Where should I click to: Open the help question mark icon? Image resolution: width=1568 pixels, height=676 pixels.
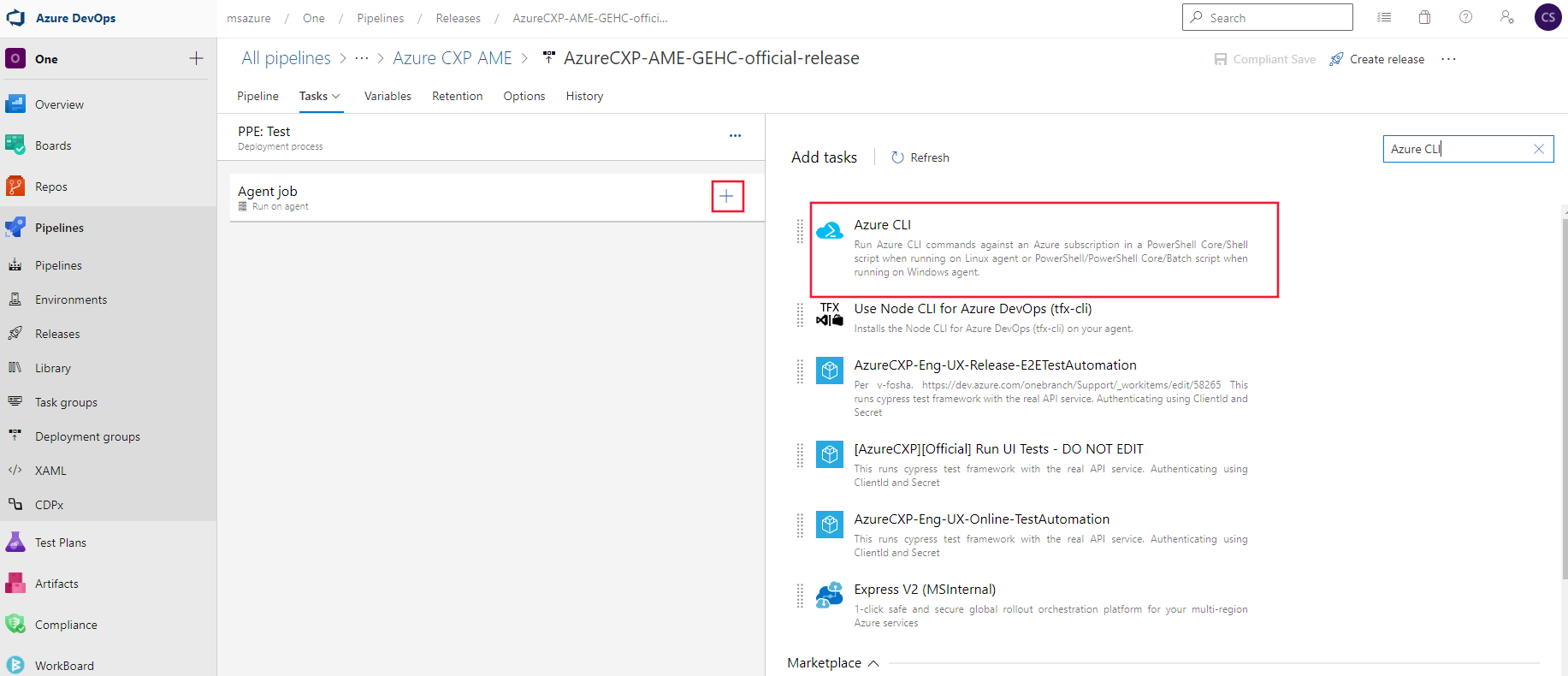coord(1466,17)
